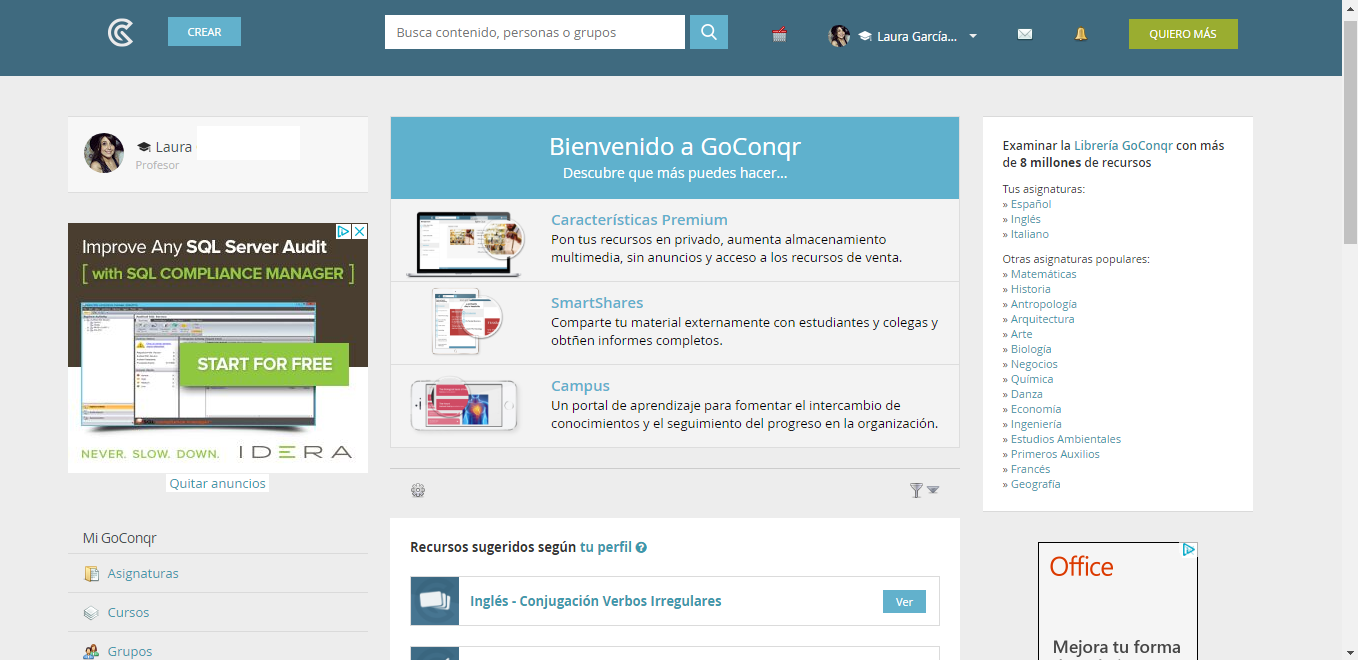The width and height of the screenshot is (1358, 660).
Task: Run a search with the magnifying glass icon
Action: pos(708,31)
